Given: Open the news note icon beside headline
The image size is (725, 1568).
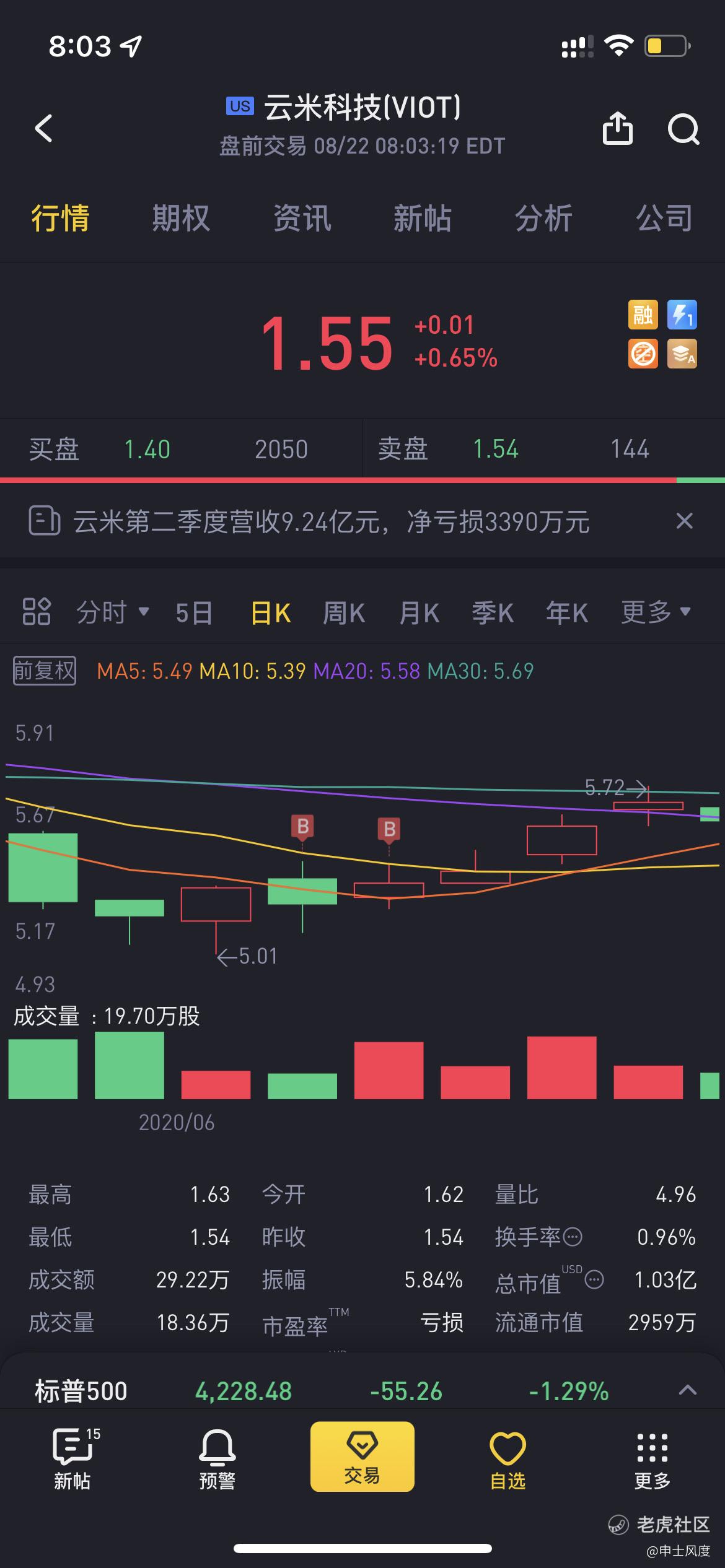Looking at the screenshot, I should click(x=44, y=521).
